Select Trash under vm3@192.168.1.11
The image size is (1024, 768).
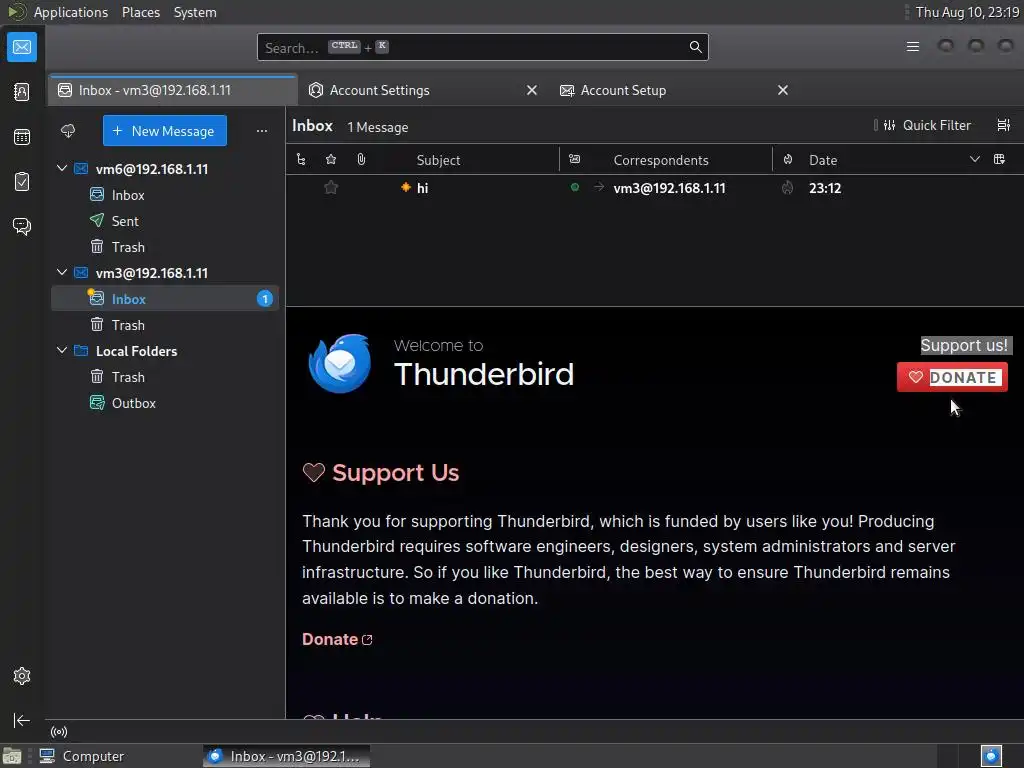(x=128, y=325)
